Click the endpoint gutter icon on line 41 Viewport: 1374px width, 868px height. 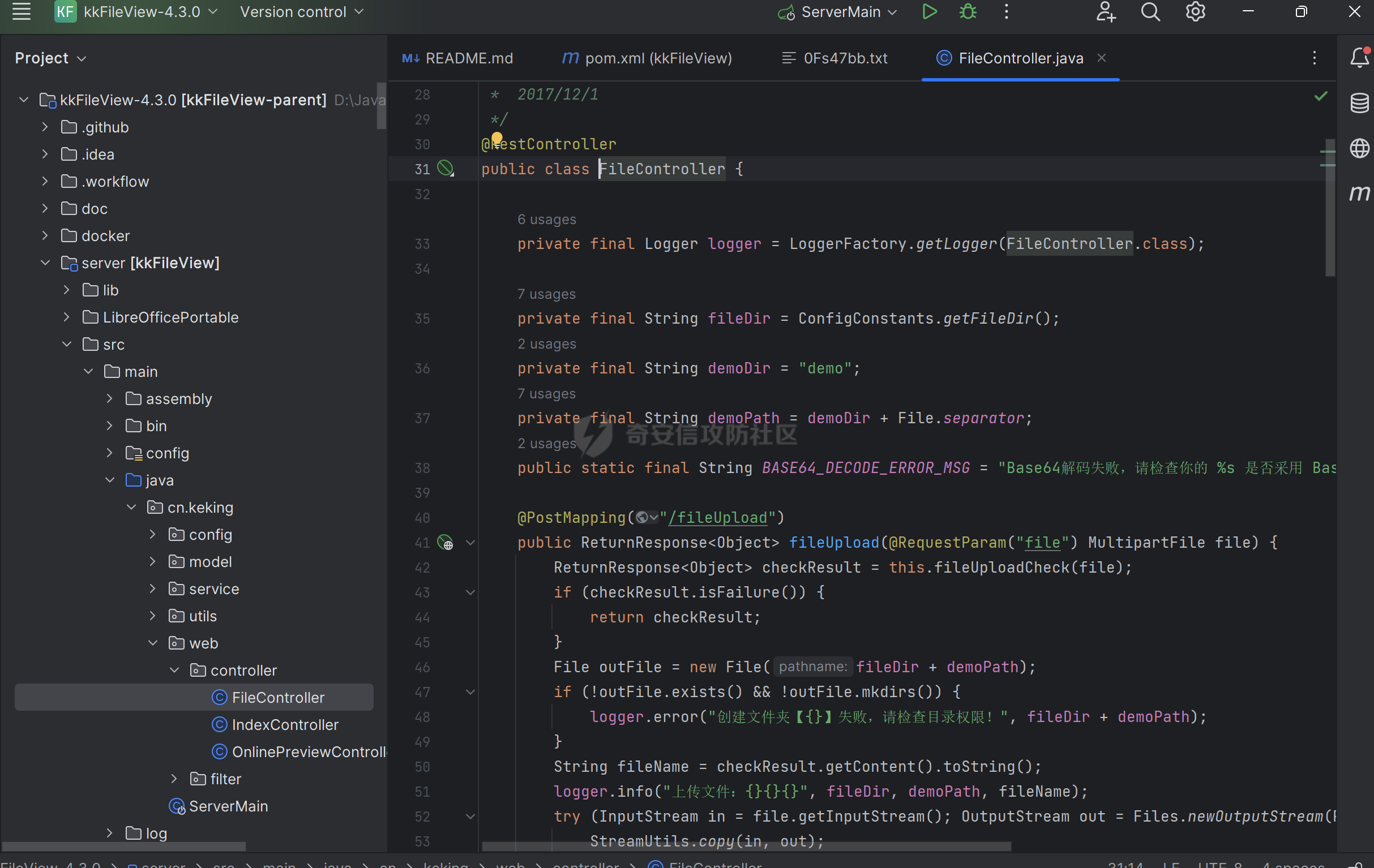(x=445, y=542)
